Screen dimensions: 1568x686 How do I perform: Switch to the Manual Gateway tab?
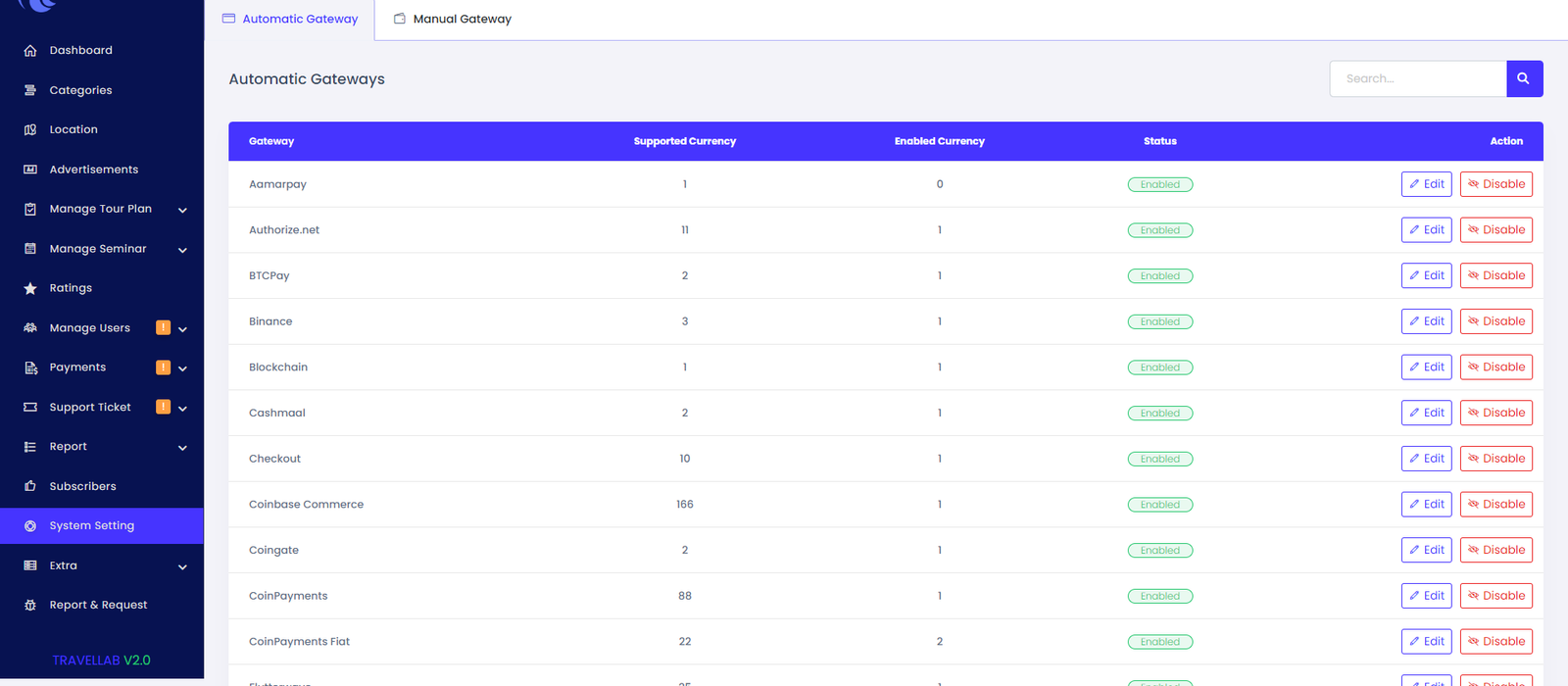(453, 19)
